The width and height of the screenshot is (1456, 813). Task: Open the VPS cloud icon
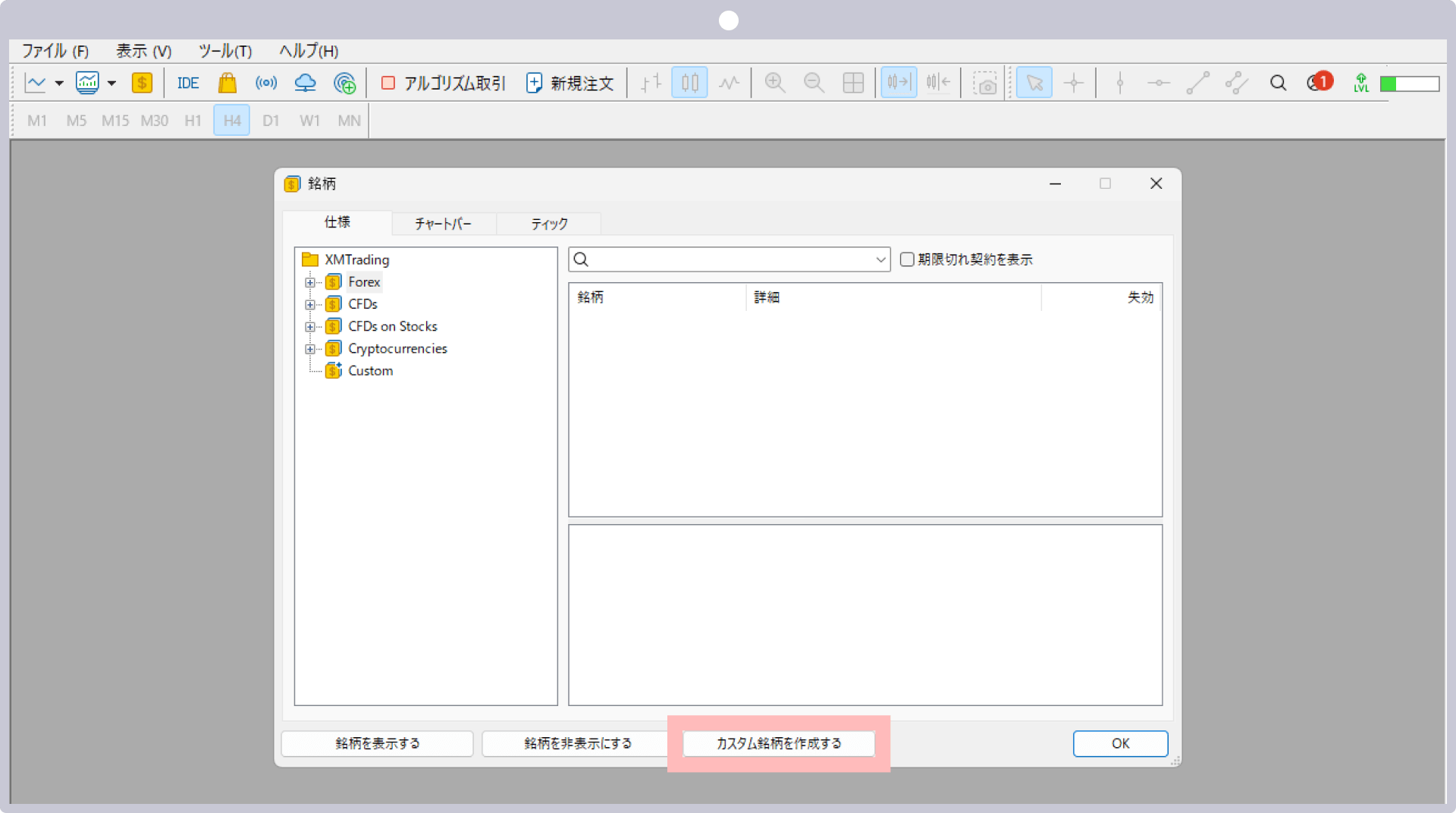[305, 83]
